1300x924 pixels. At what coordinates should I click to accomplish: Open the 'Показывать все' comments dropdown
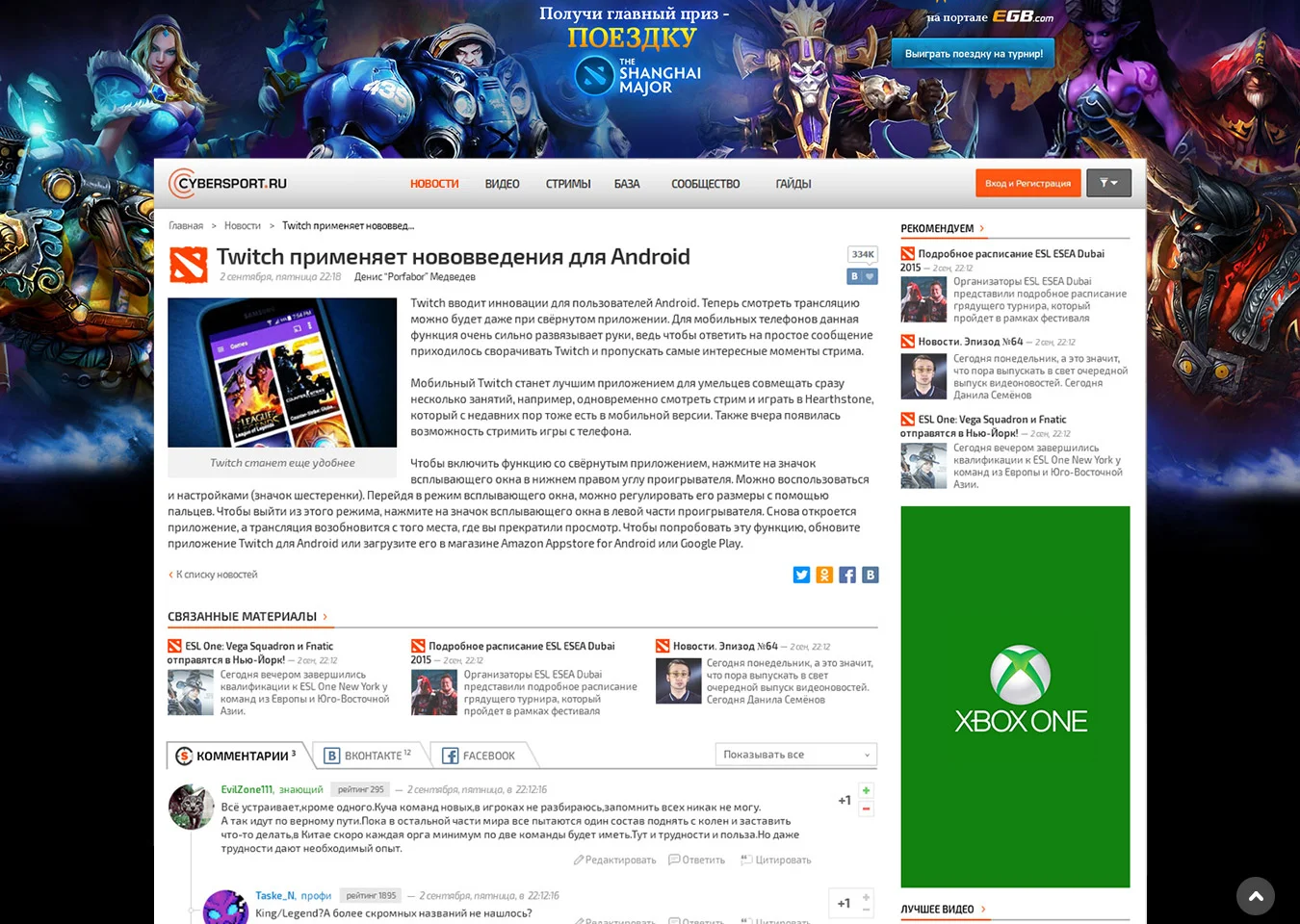(795, 755)
